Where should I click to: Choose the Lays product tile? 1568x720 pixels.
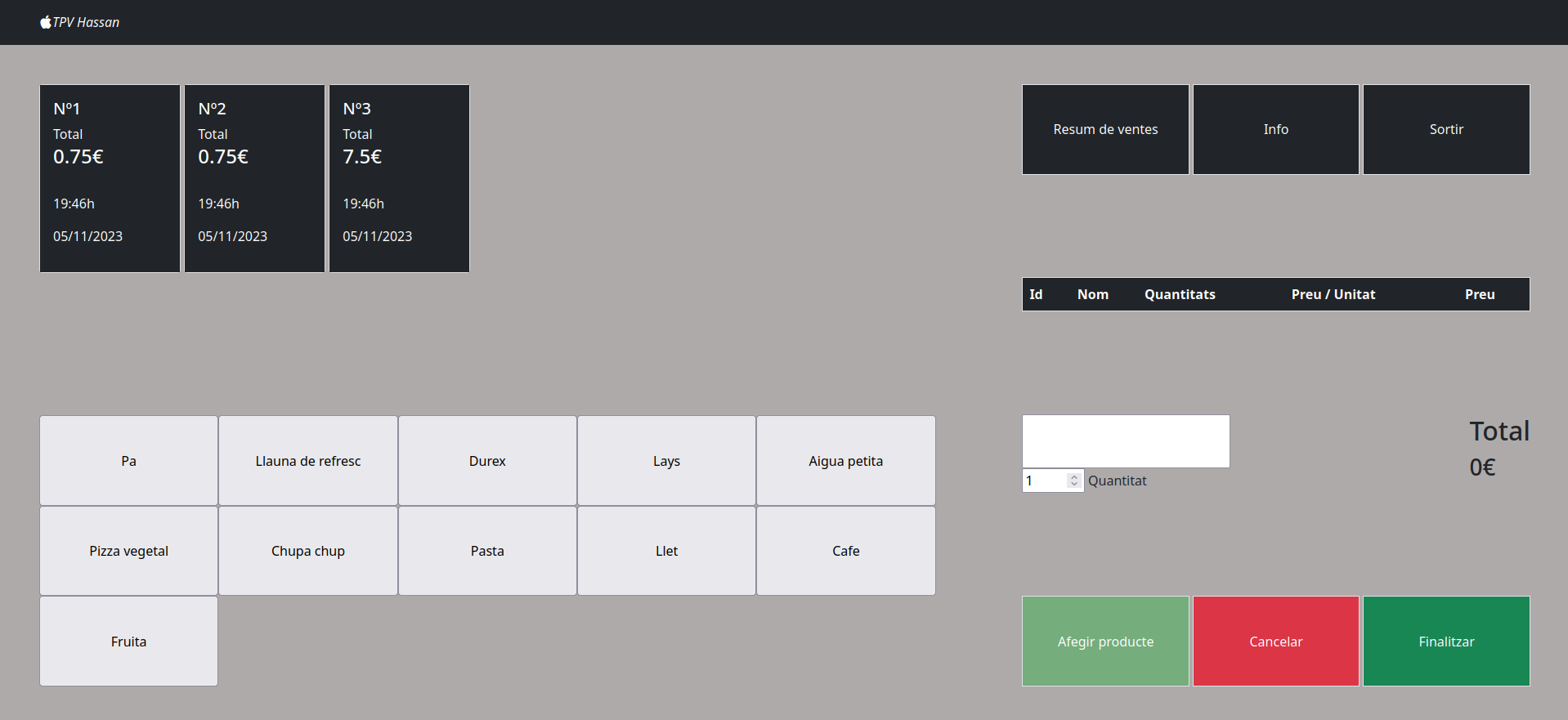(x=666, y=461)
